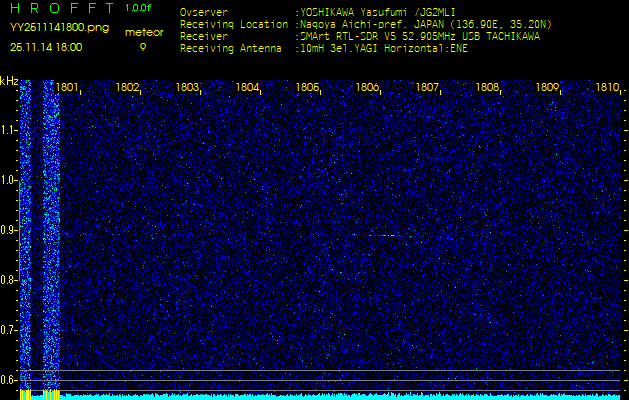Viewport: 629px width, 400px height.
Task: Pick the 1803 time tick
Action: (188, 87)
